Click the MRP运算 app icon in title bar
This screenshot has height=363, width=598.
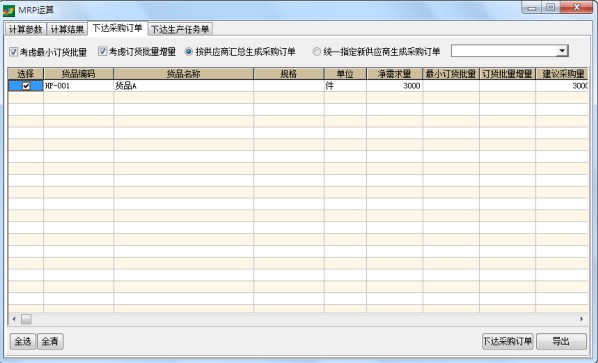pos(8,10)
